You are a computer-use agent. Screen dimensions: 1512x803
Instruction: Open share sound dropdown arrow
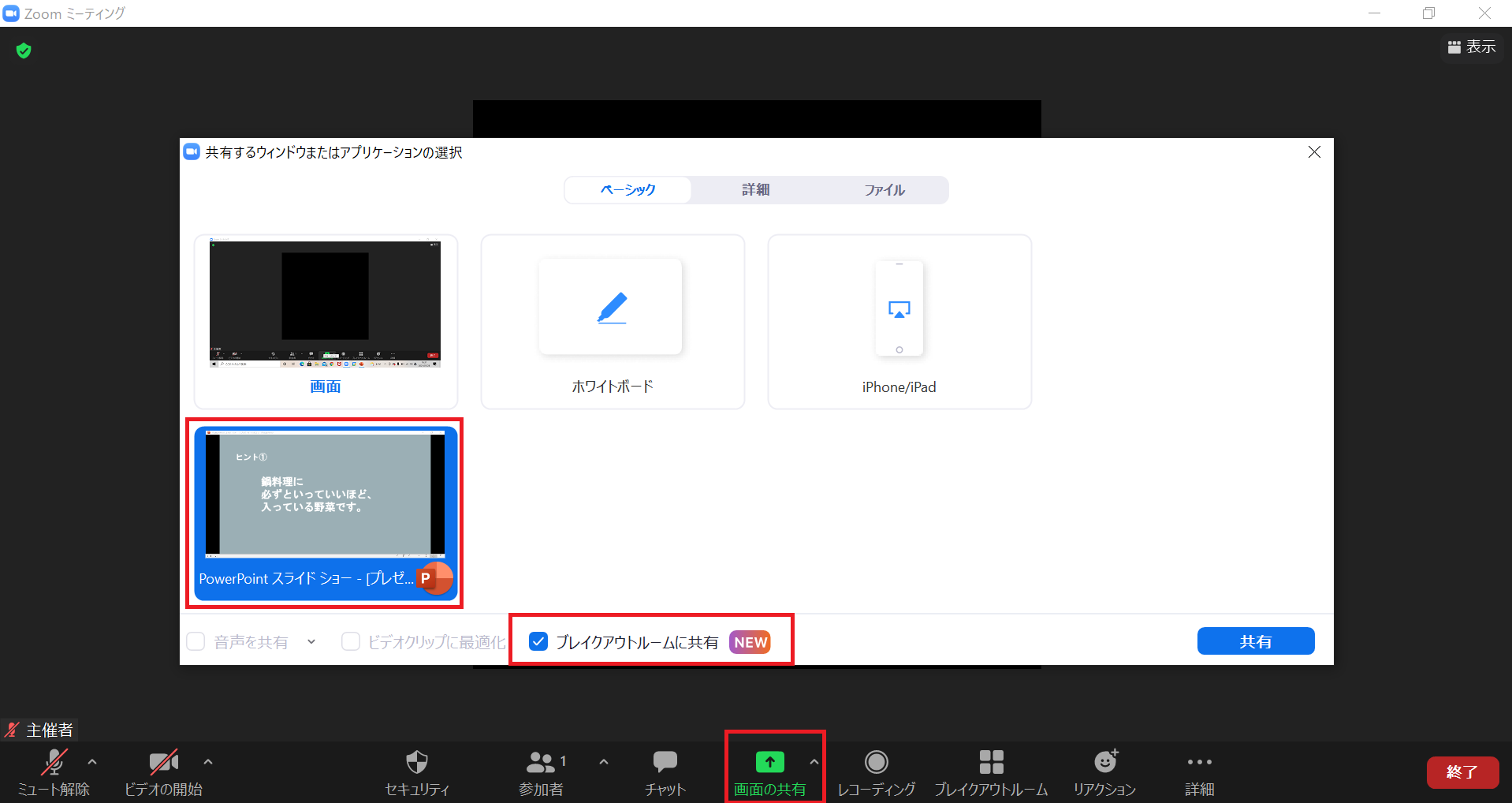[x=311, y=641]
